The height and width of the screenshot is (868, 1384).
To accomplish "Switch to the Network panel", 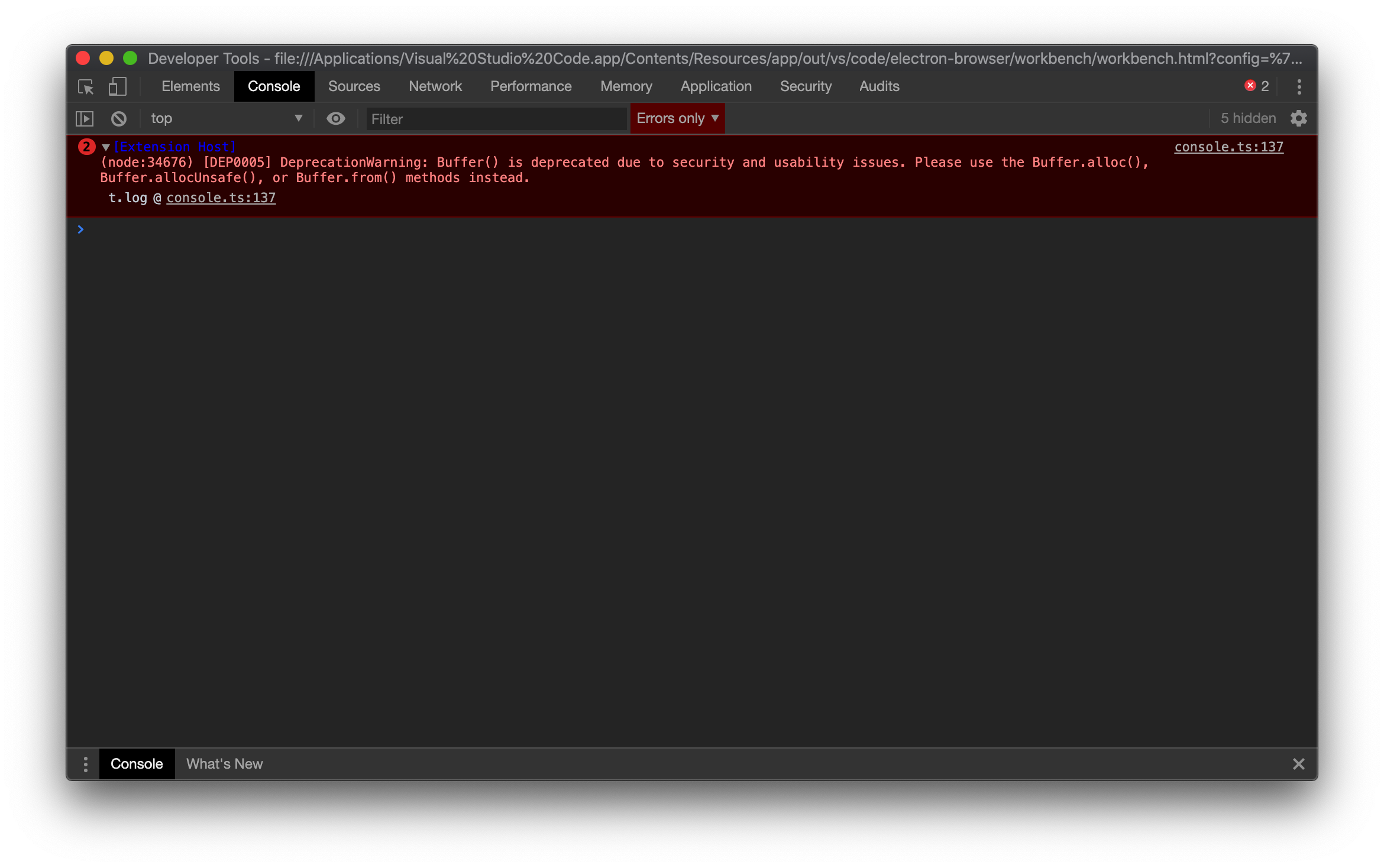I will (435, 86).
